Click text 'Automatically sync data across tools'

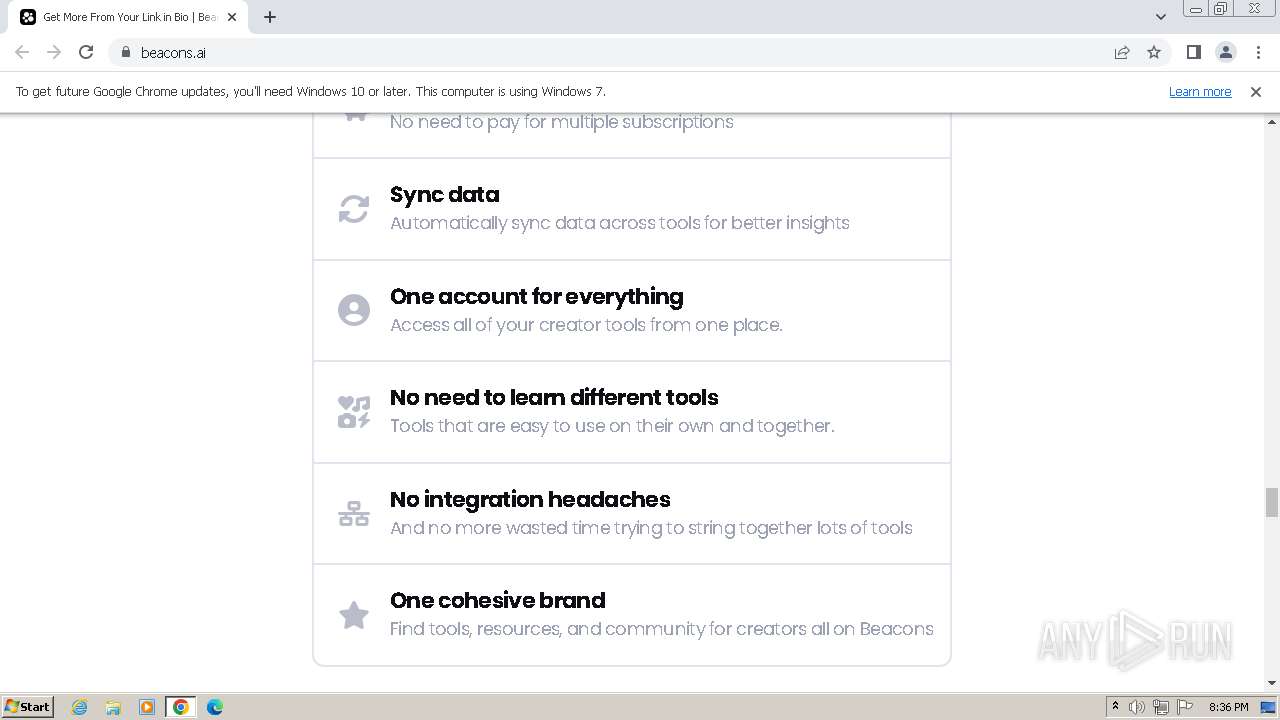tap(545, 223)
